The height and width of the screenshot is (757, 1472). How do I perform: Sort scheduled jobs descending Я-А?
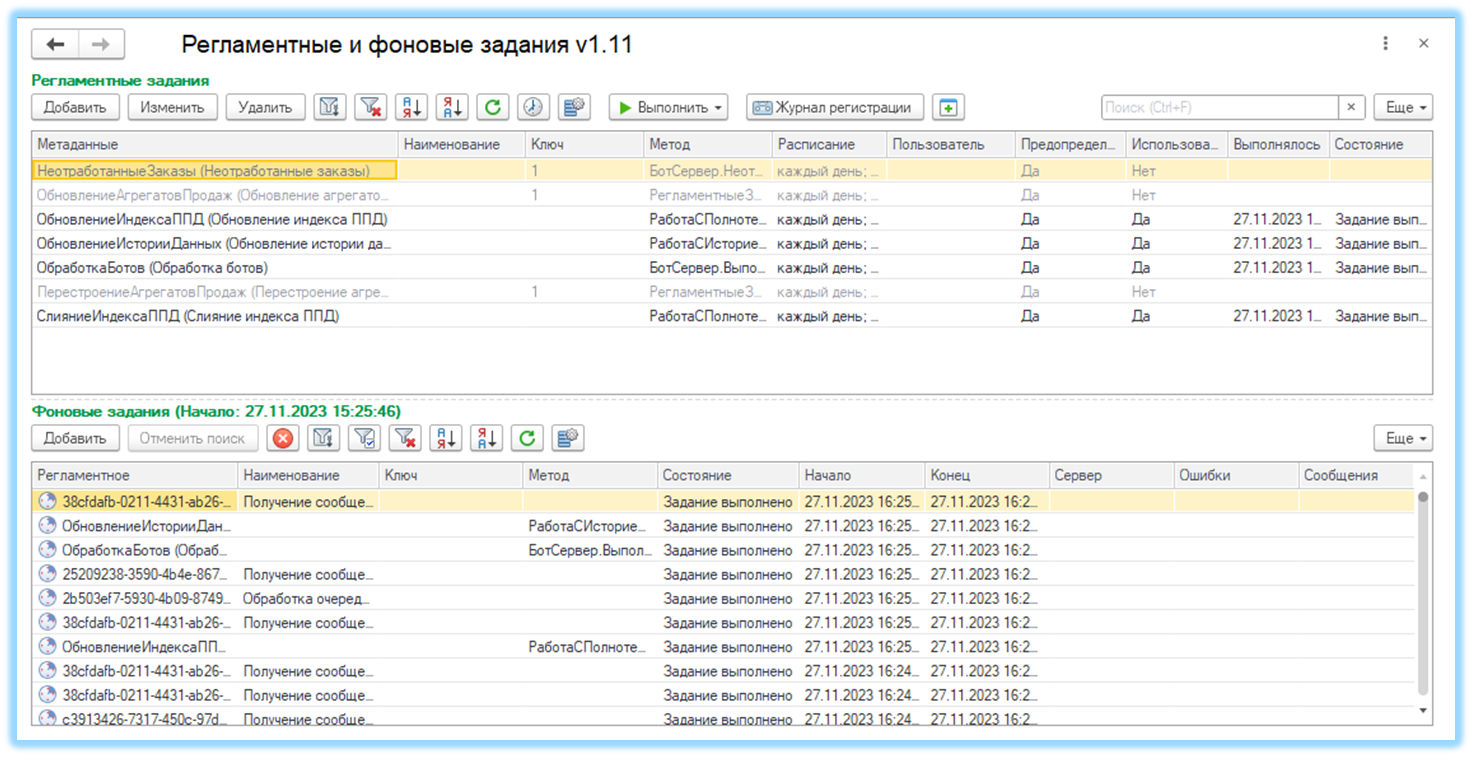pyautogui.click(x=452, y=107)
